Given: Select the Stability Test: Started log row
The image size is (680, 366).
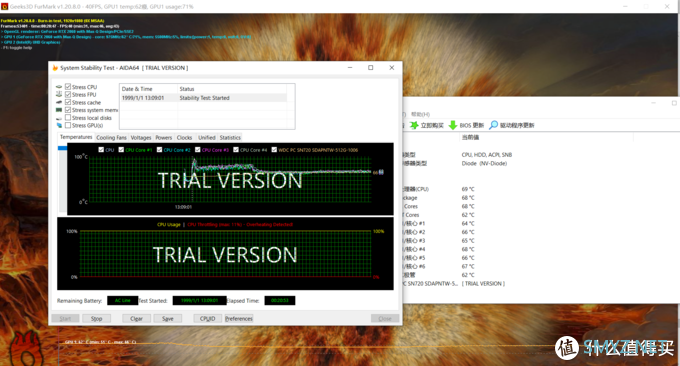Looking at the screenshot, I should (x=203, y=98).
